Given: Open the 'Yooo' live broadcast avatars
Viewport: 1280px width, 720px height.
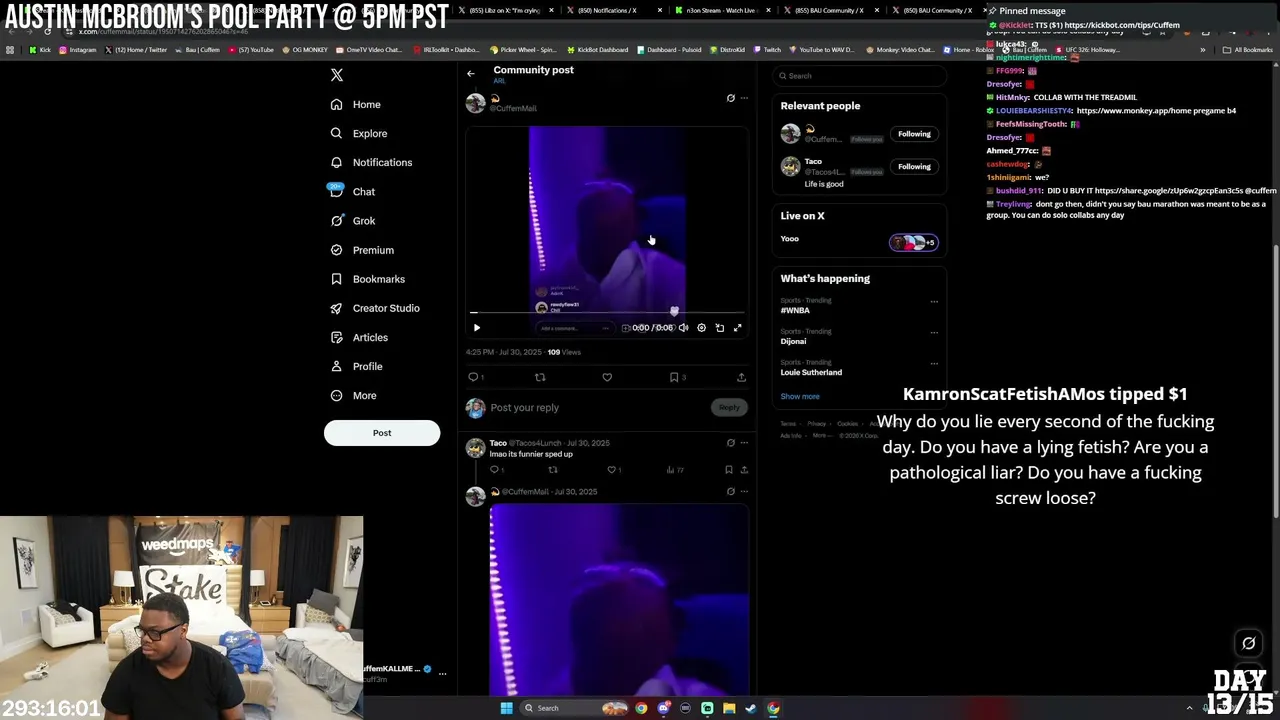Looking at the screenshot, I should tap(913, 242).
